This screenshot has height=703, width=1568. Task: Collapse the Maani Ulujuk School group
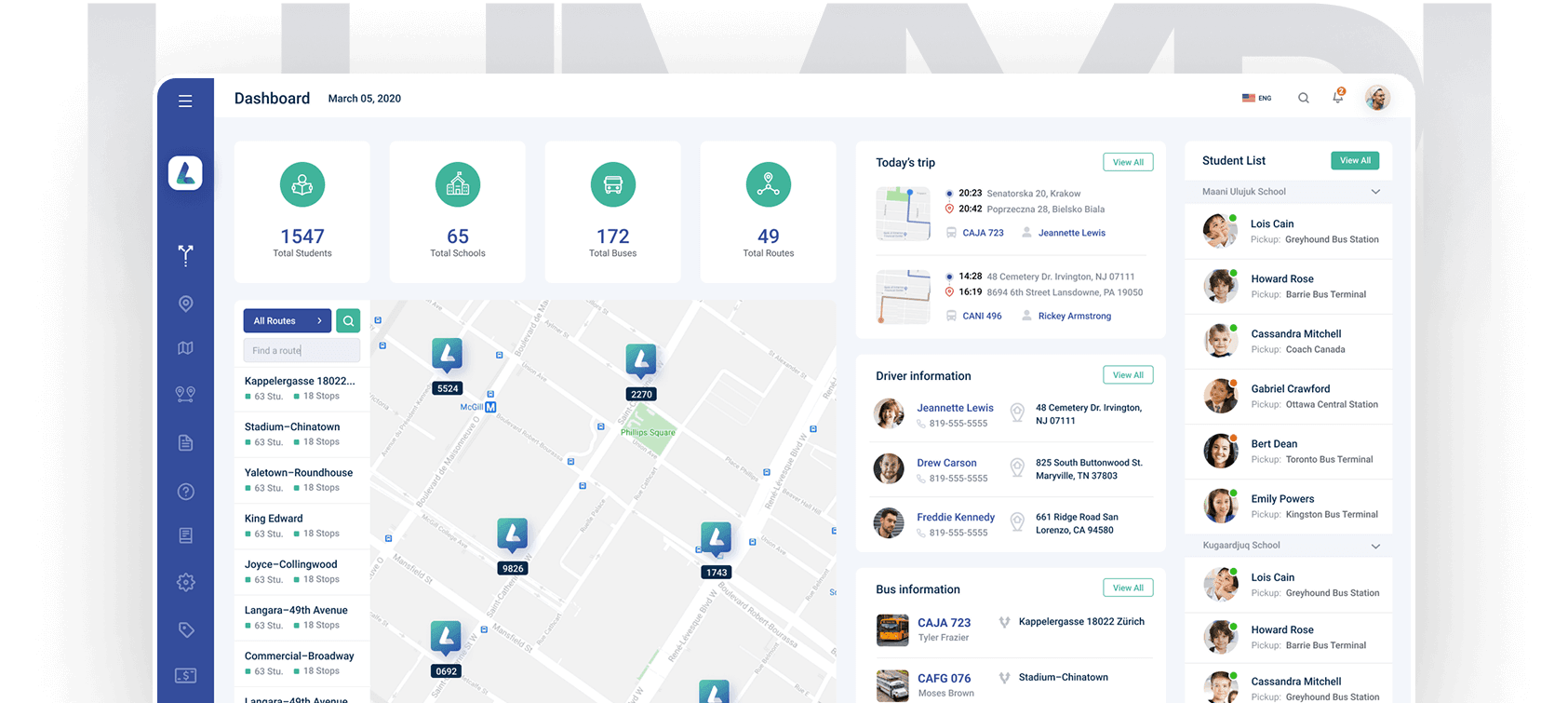click(1375, 192)
